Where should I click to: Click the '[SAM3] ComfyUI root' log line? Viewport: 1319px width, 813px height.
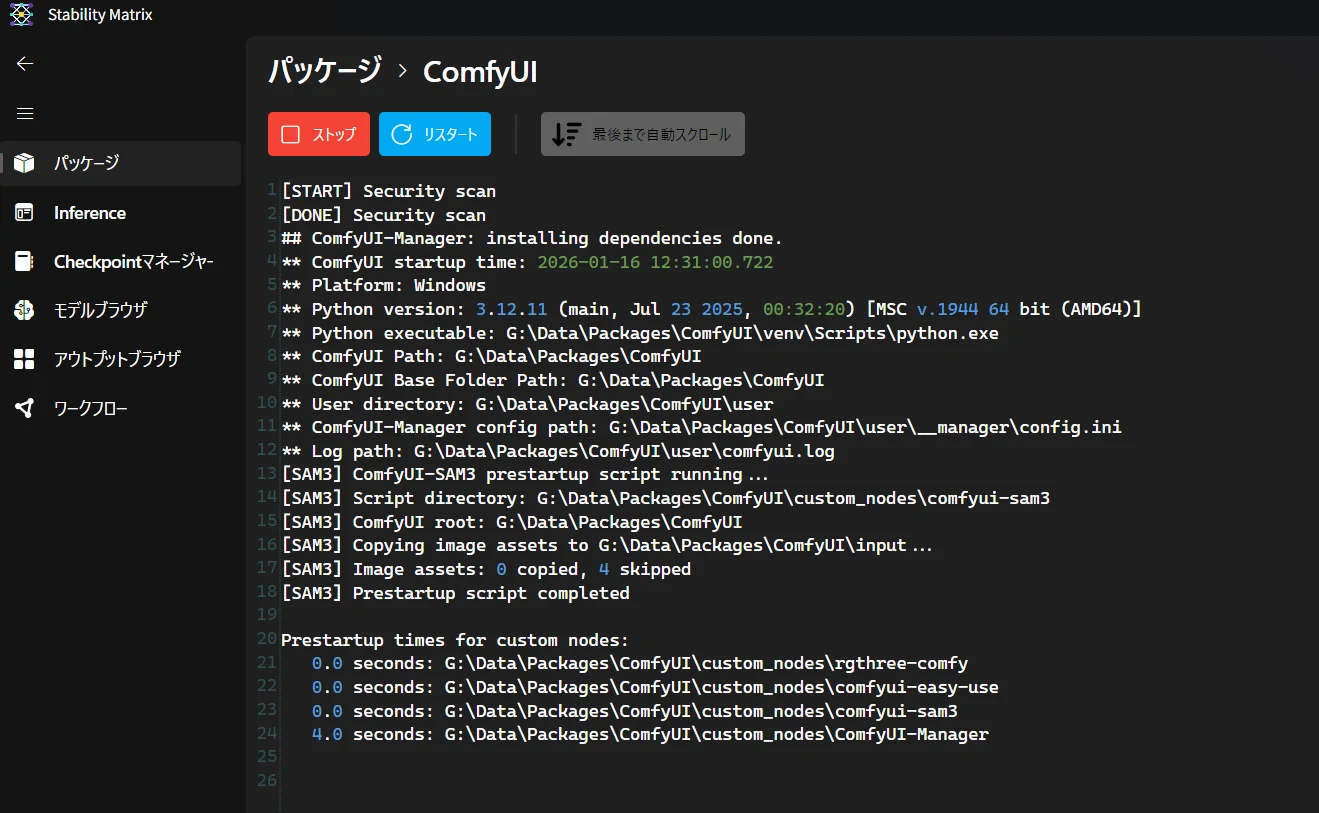point(512,522)
